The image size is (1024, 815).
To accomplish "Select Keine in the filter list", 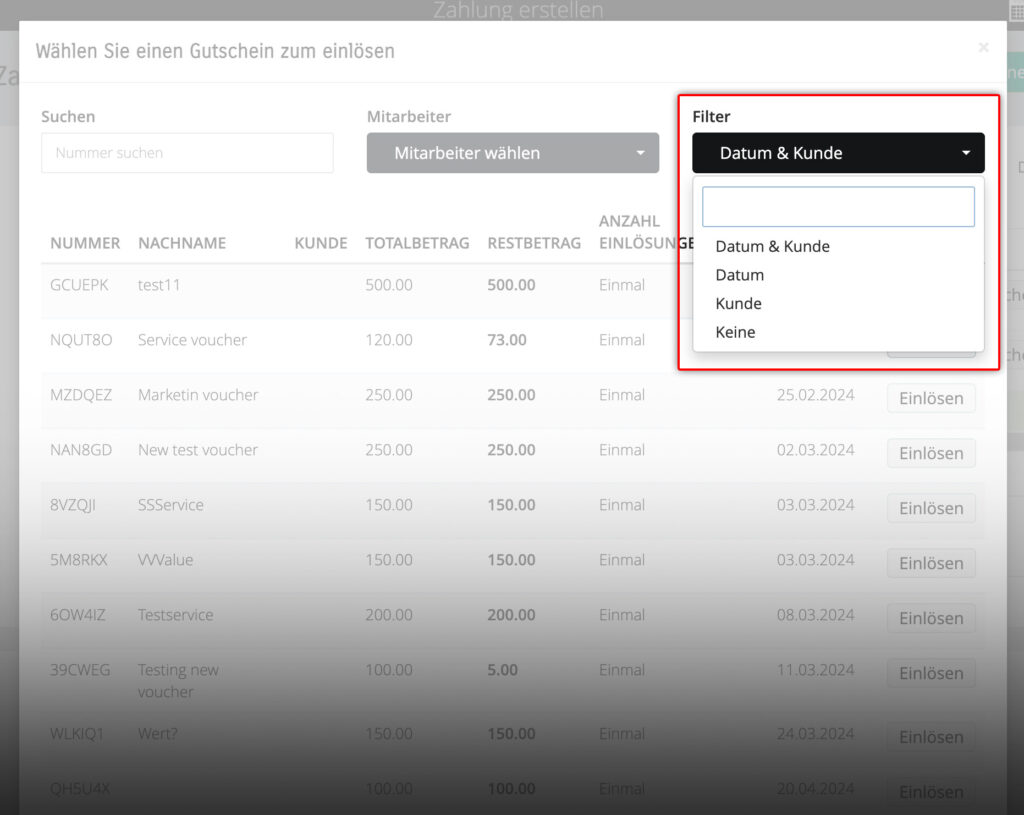I will (x=735, y=332).
